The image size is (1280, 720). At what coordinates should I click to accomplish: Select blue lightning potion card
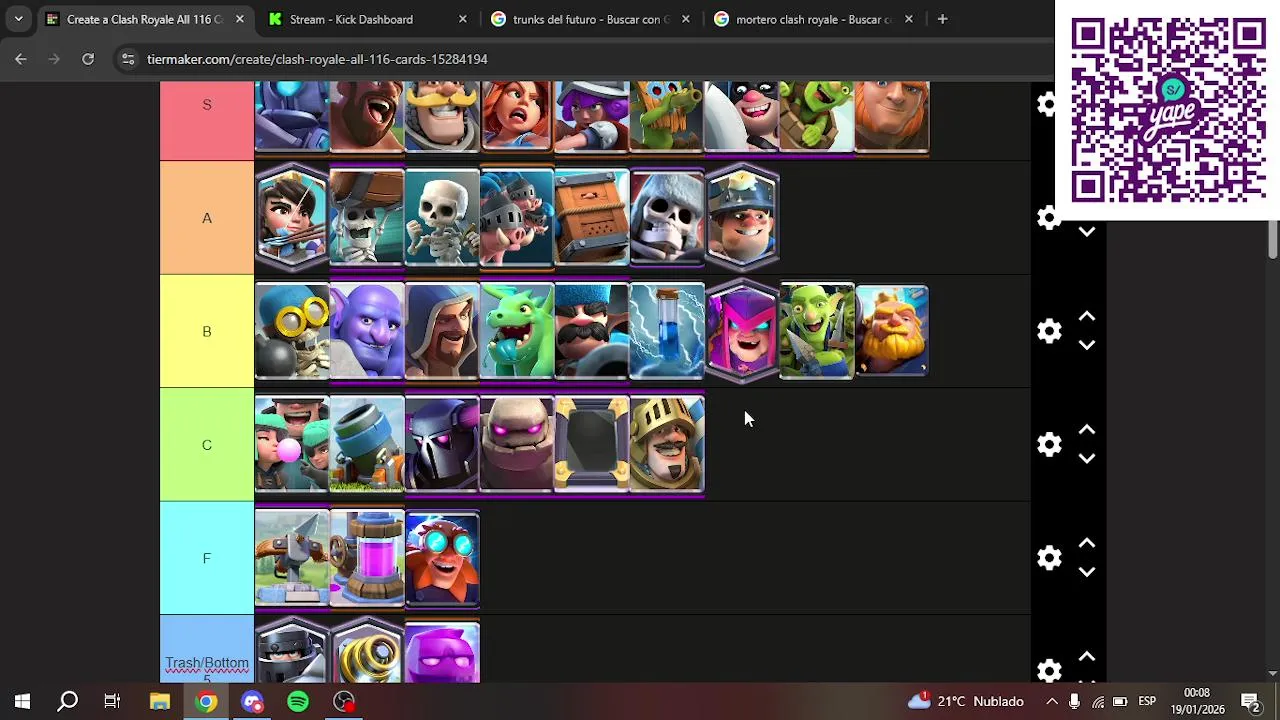coord(667,331)
